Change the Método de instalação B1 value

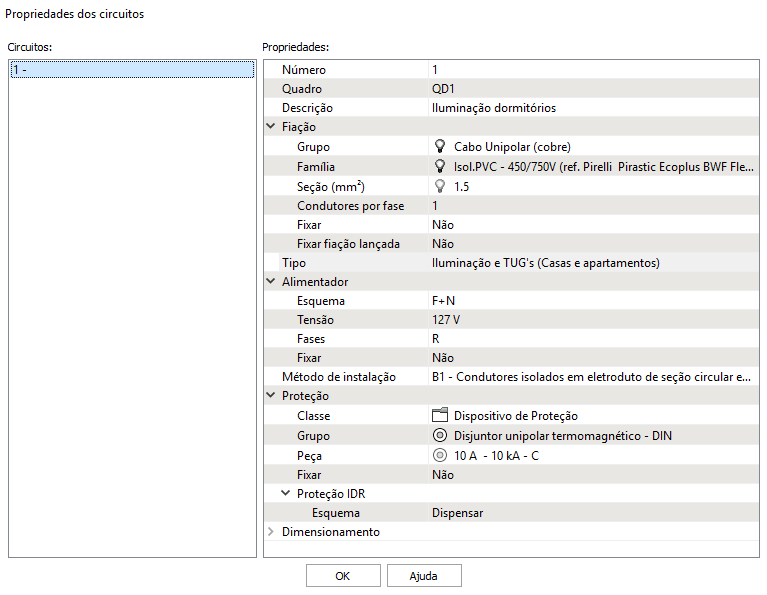(592, 377)
